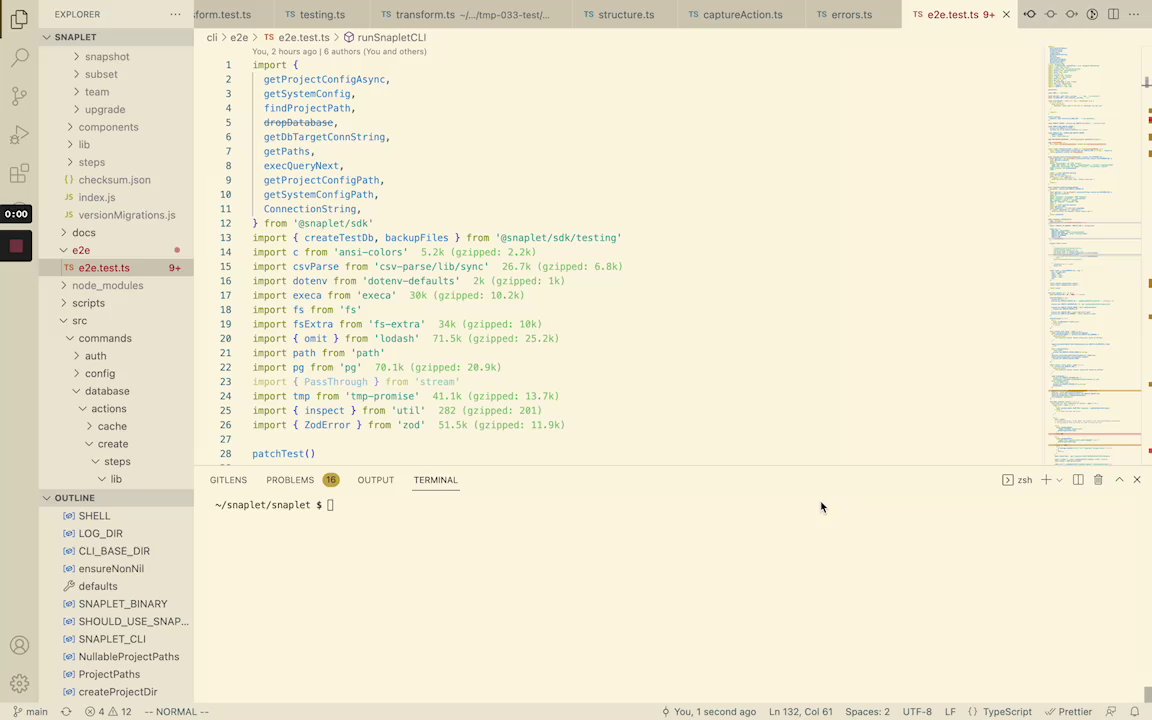Click Spaces: 2 indentation setting
1152x720 pixels.
867,711
